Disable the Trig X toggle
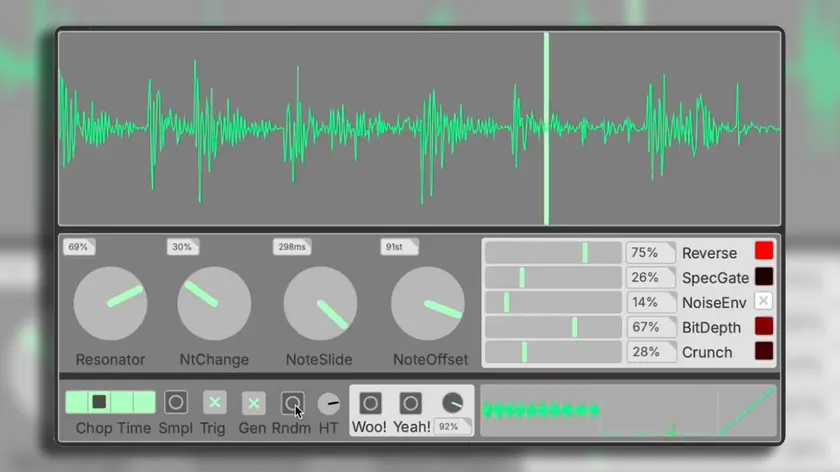The image size is (840, 472). click(x=214, y=402)
